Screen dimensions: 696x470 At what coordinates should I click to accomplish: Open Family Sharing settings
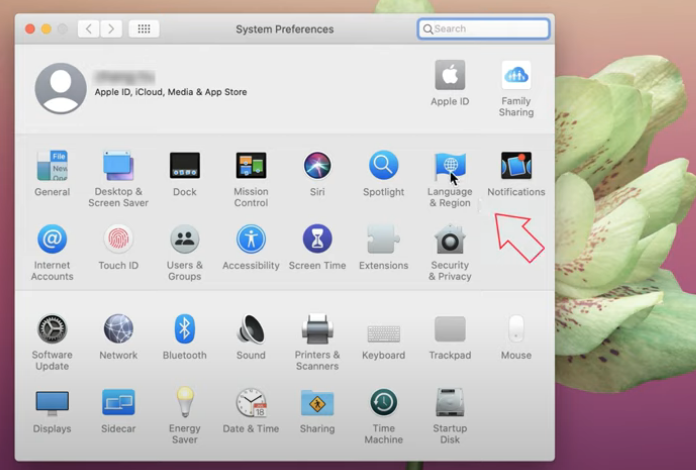[x=516, y=76]
